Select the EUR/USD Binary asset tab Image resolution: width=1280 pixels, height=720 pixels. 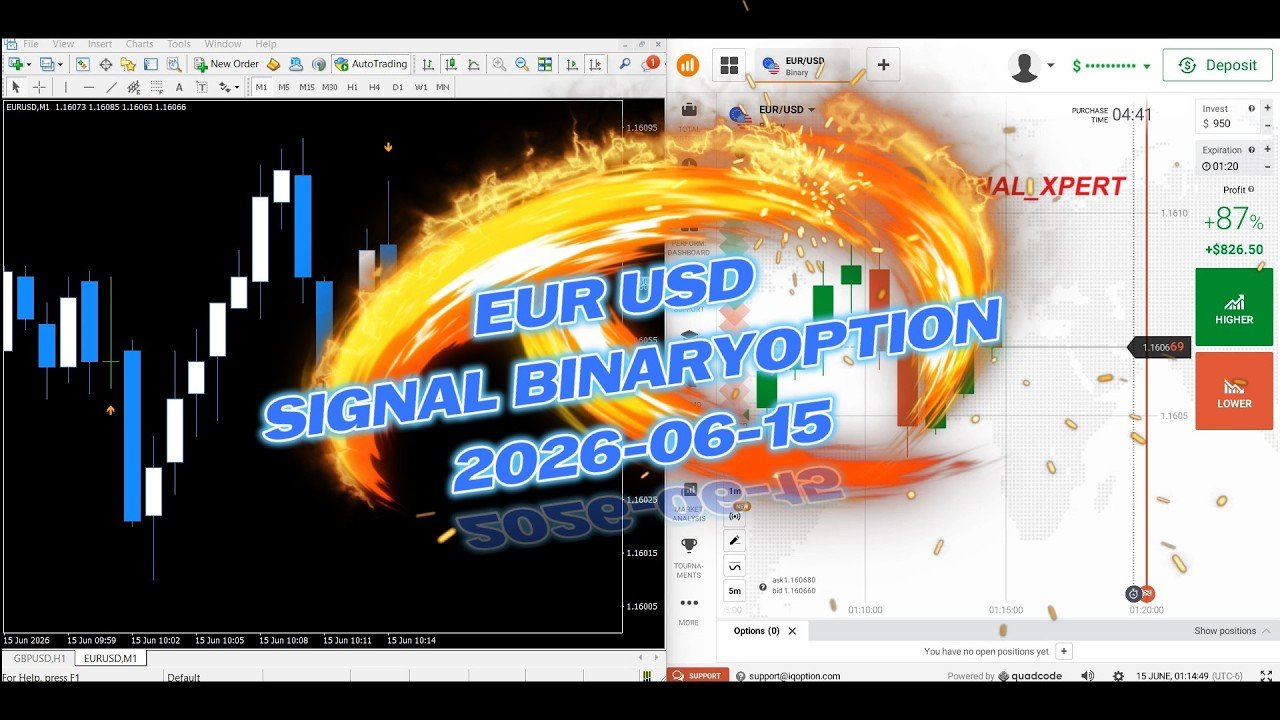(x=802, y=65)
